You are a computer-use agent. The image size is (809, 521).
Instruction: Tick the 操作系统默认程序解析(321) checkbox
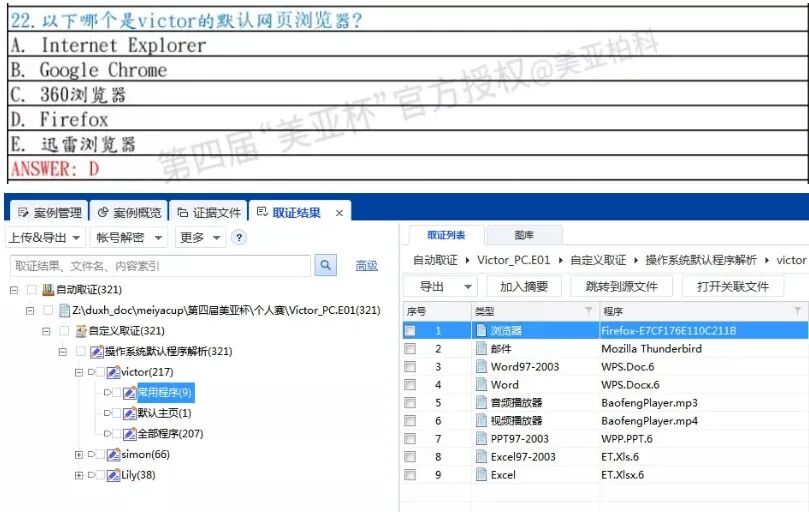[80, 351]
